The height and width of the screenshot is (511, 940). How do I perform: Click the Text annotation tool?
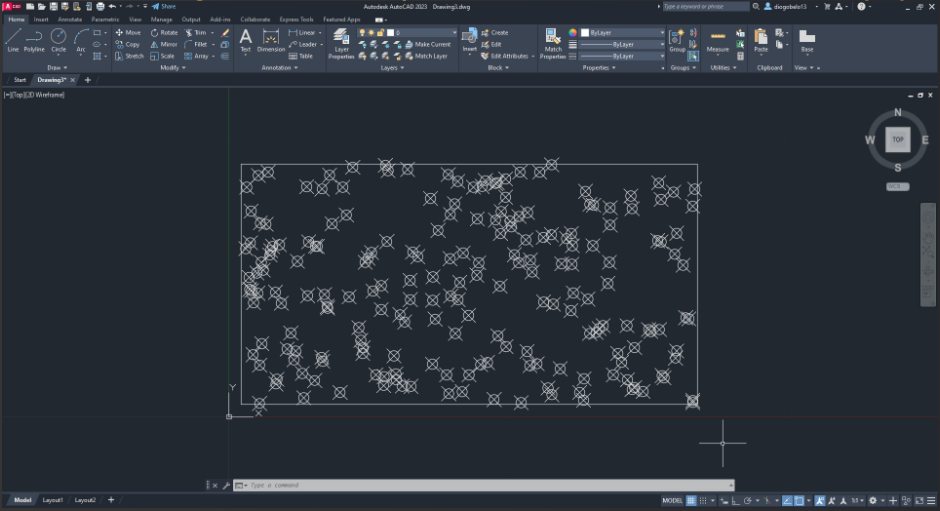(x=245, y=39)
